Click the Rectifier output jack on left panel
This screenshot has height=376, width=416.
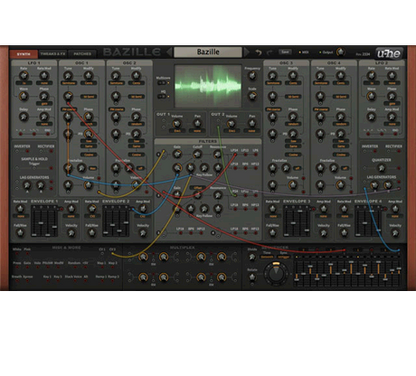(x=52, y=151)
